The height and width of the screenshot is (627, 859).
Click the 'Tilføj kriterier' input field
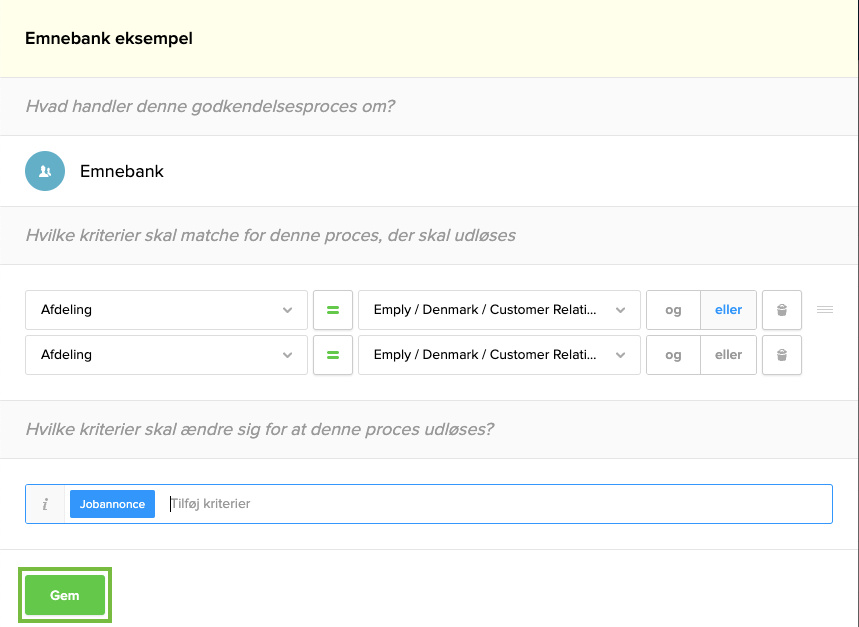(495, 504)
